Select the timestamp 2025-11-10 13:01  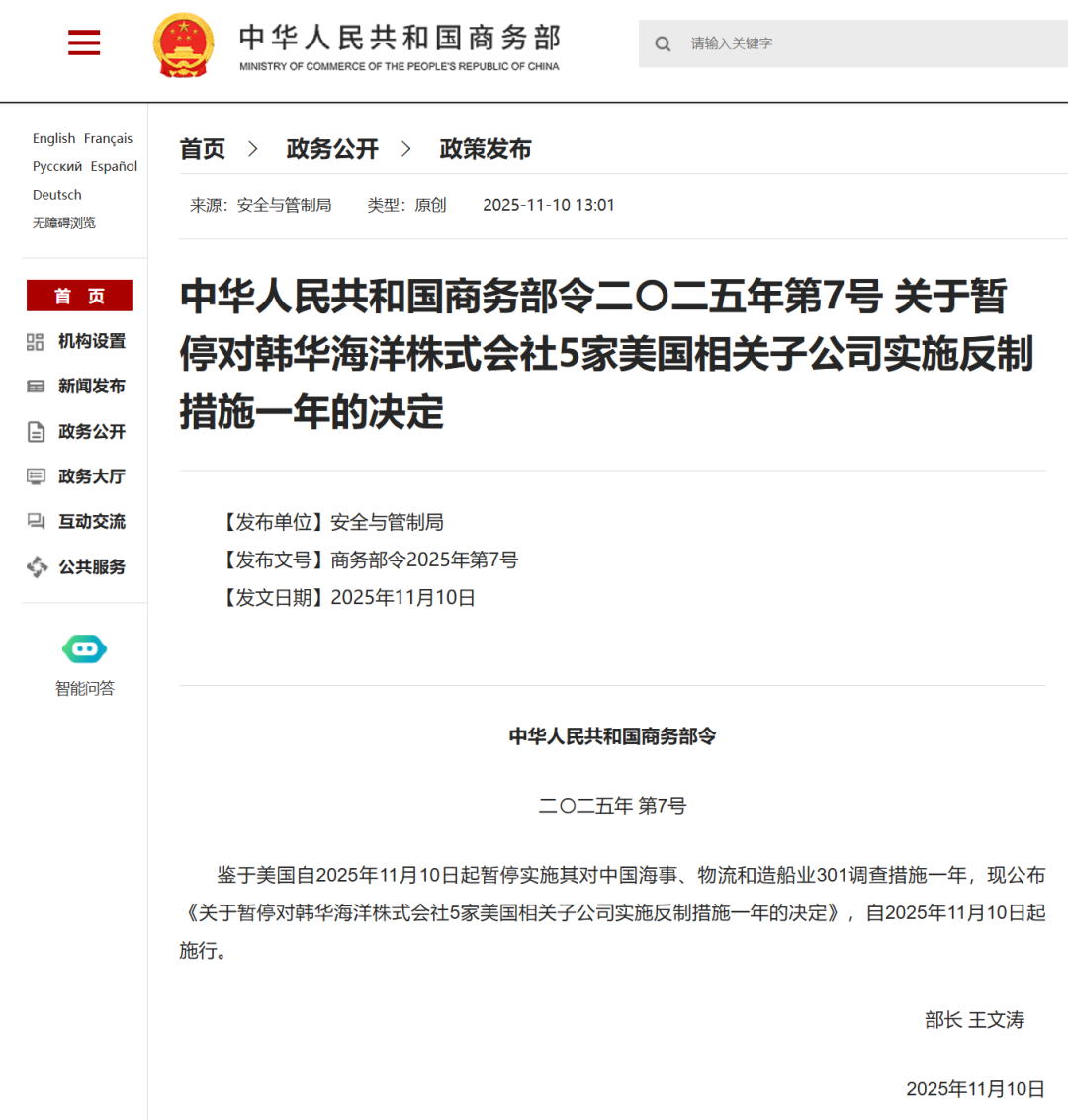(549, 205)
